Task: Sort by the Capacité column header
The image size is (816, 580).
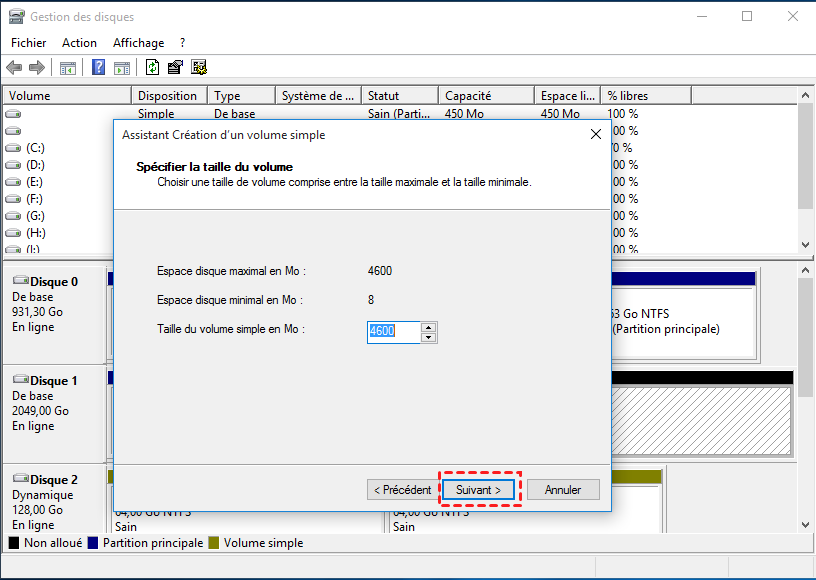Action: 486,96
